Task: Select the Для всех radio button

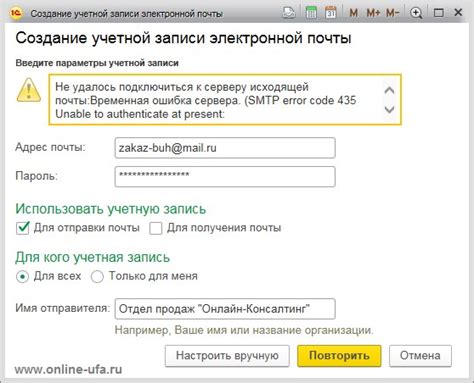Action: [x=22, y=277]
